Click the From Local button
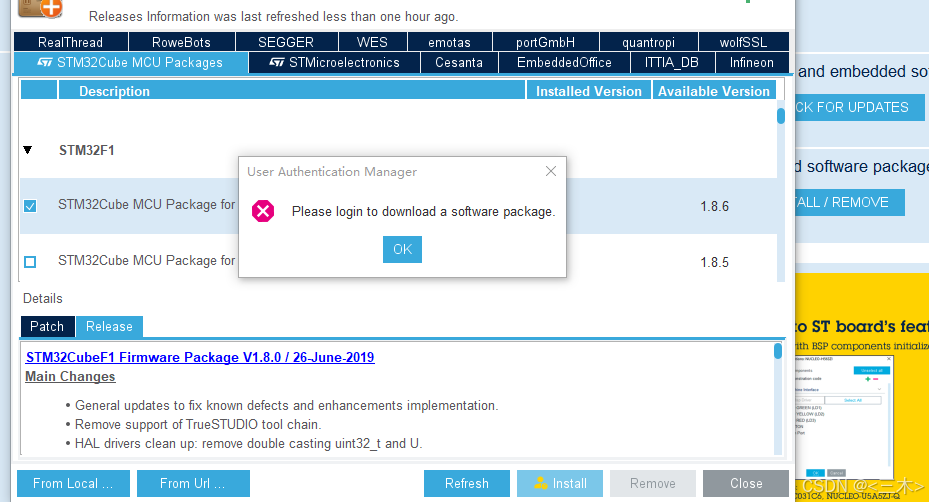 point(73,484)
